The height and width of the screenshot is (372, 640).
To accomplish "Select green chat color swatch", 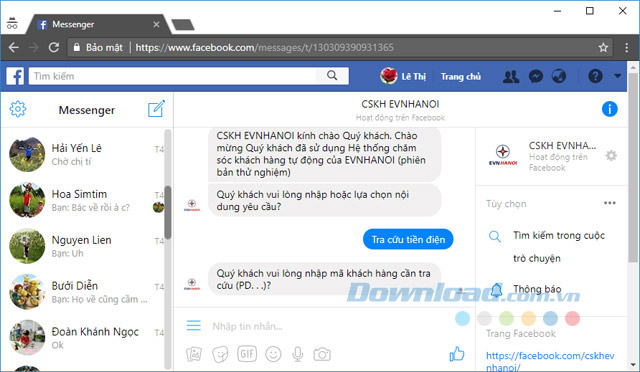I will (507, 319).
